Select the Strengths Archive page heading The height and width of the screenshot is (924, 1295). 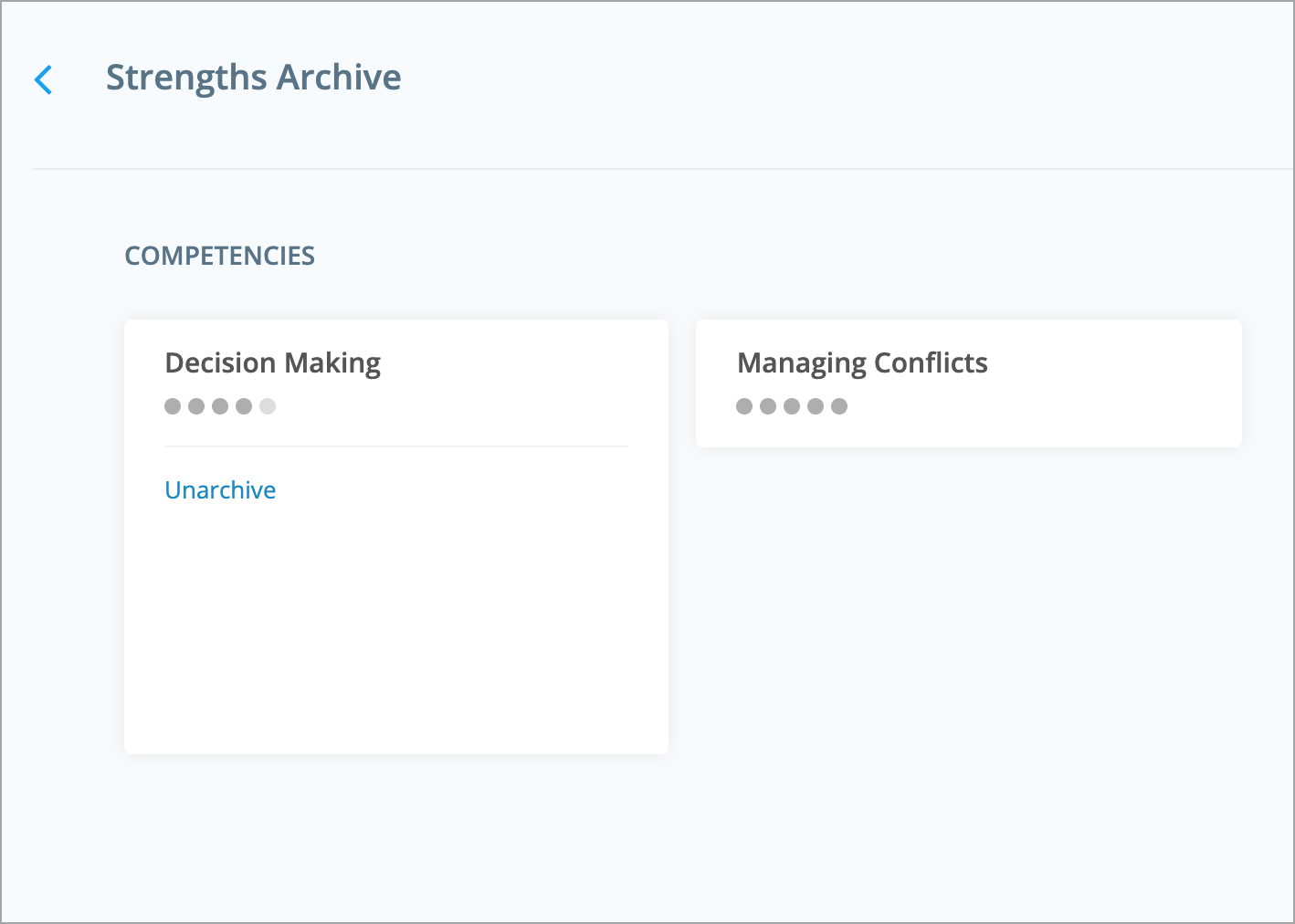click(253, 78)
